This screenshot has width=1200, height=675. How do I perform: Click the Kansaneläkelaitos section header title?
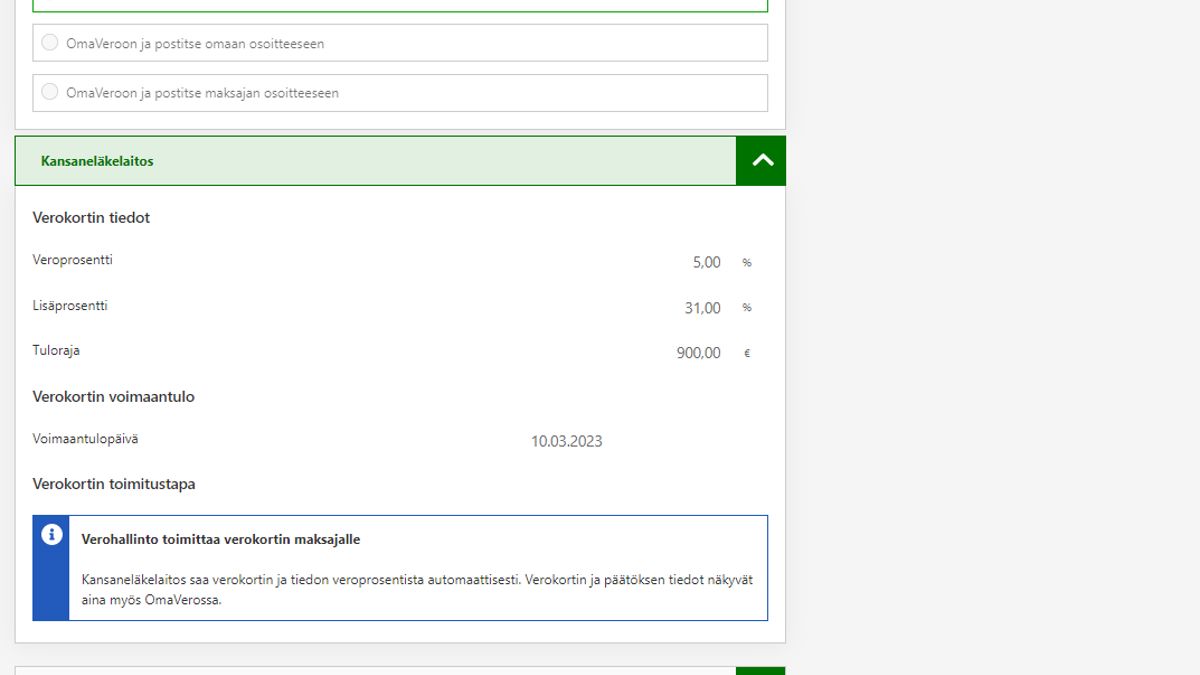pyautogui.click(x=97, y=161)
